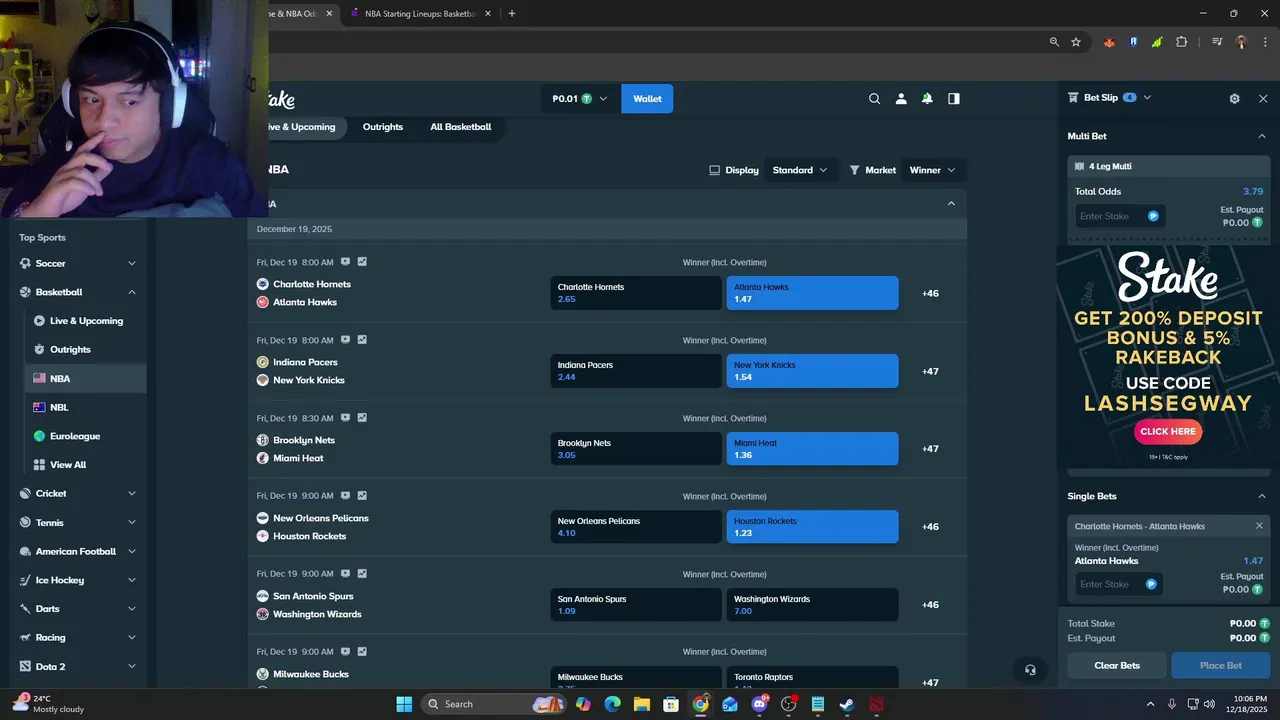Image resolution: width=1280 pixels, height=720 pixels.
Task: Select San Antonio Spurs 1.09 odds
Action: tap(636, 605)
